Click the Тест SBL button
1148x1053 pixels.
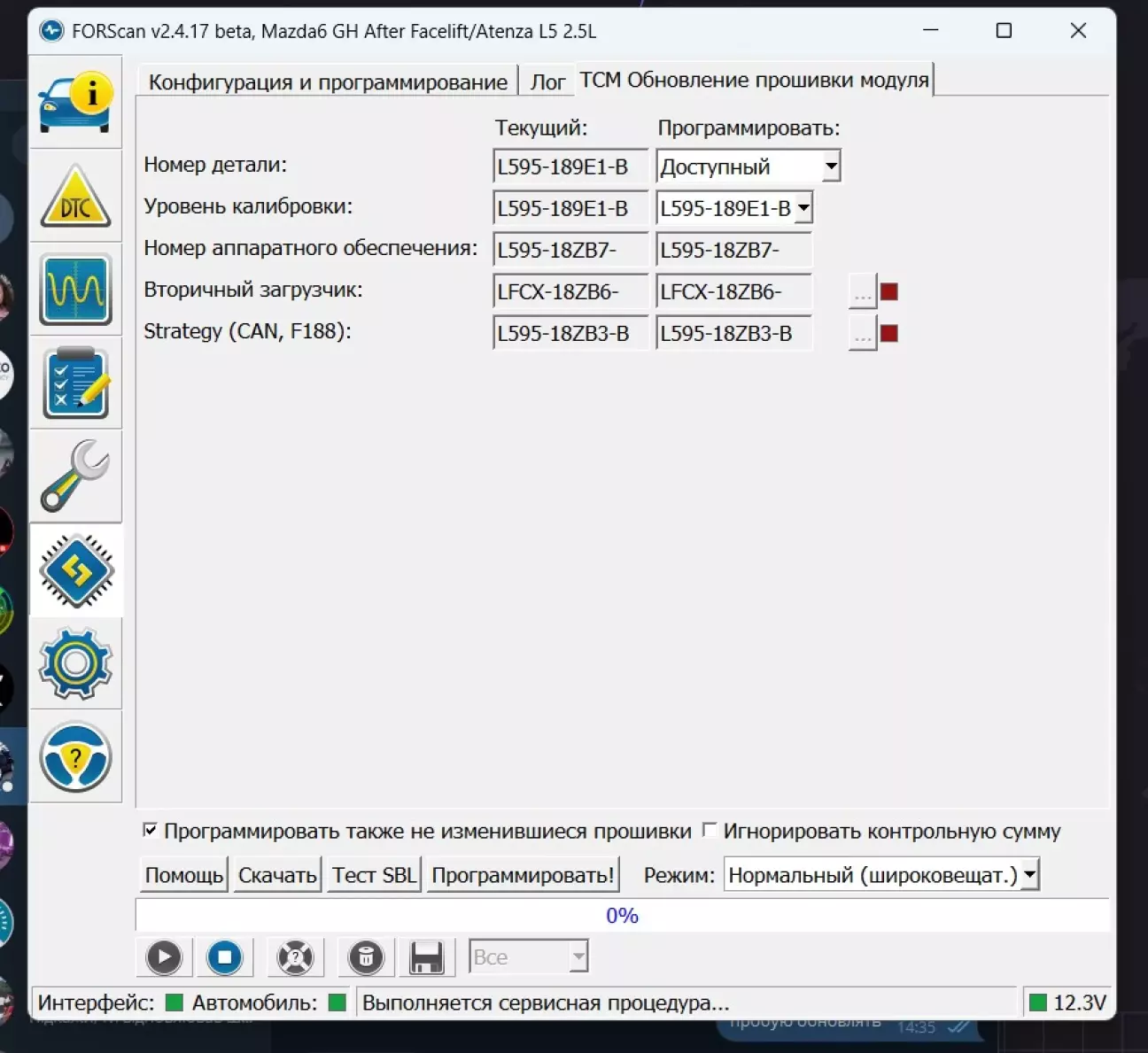(x=374, y=875)
